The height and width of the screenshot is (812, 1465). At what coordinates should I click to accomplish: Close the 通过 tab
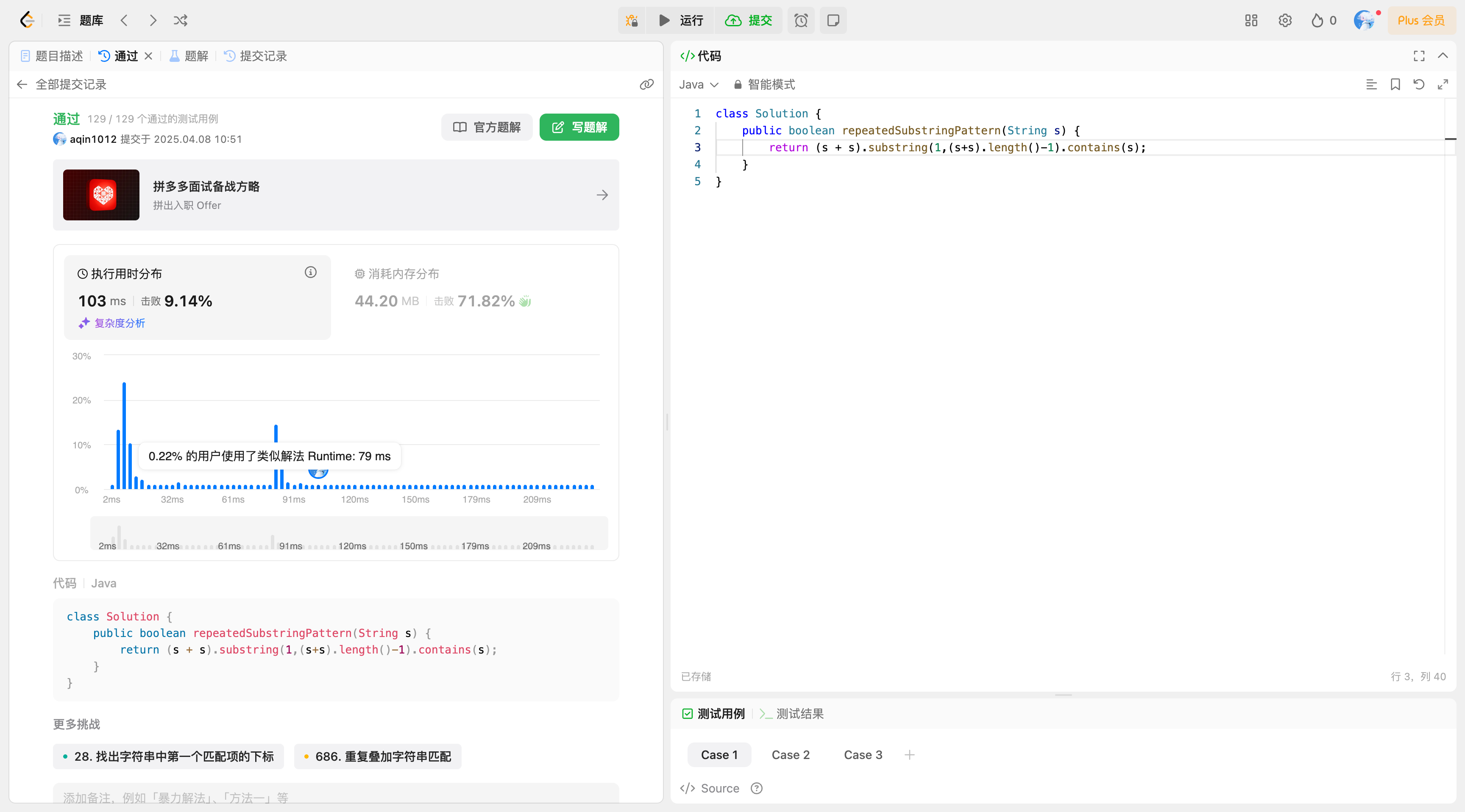click(148, 56)
